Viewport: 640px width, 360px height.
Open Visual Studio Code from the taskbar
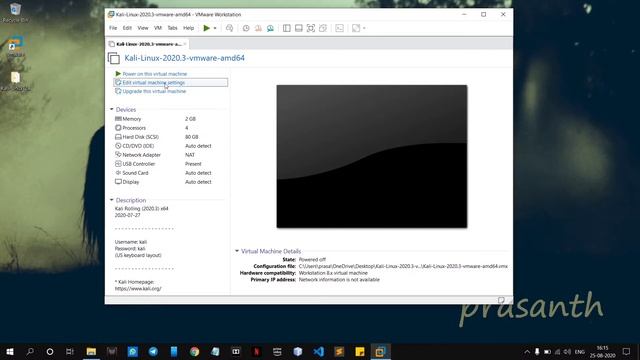[x=318, y=351]
